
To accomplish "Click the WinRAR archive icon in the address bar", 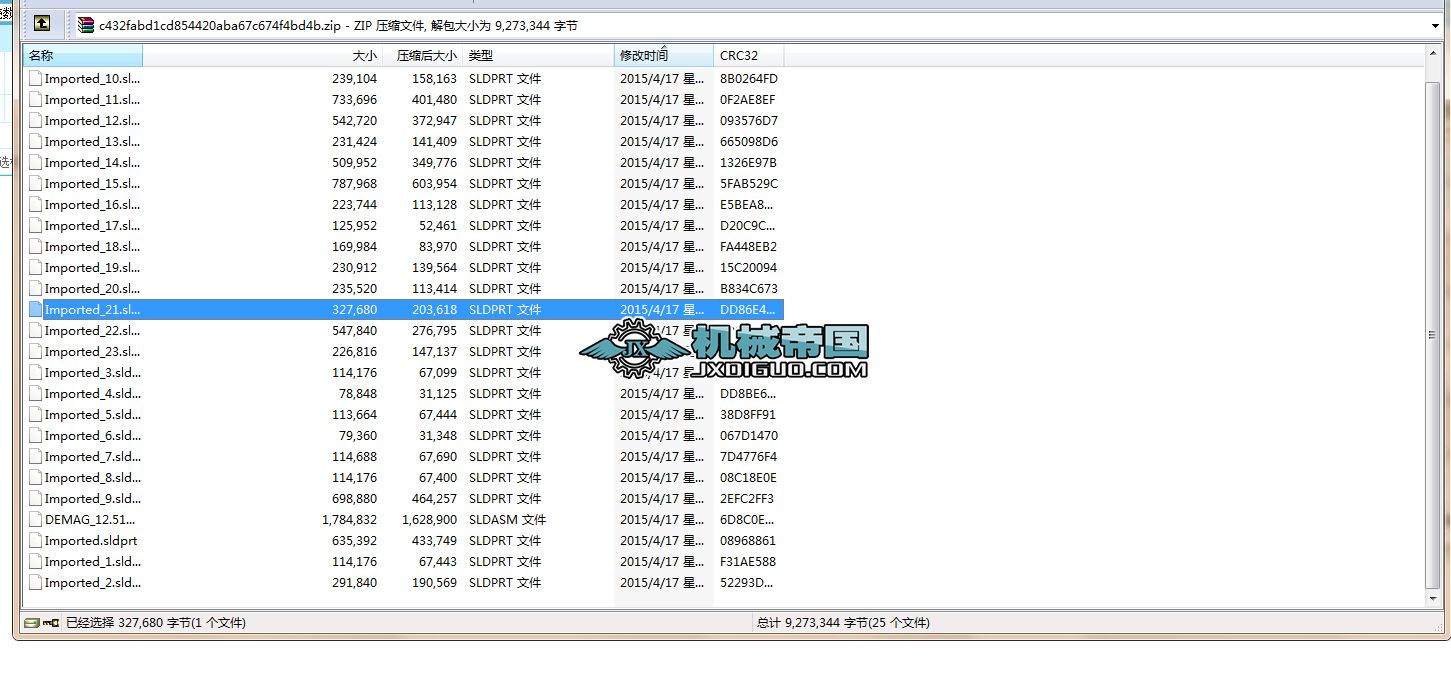I will (x=85, y=24).
